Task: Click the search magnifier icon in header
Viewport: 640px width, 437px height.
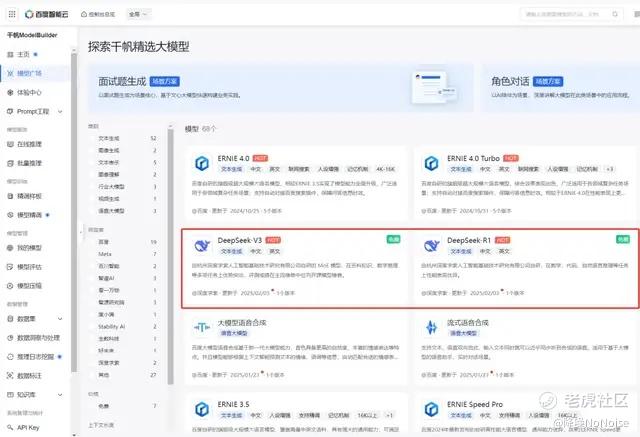Action: point(615,14)
